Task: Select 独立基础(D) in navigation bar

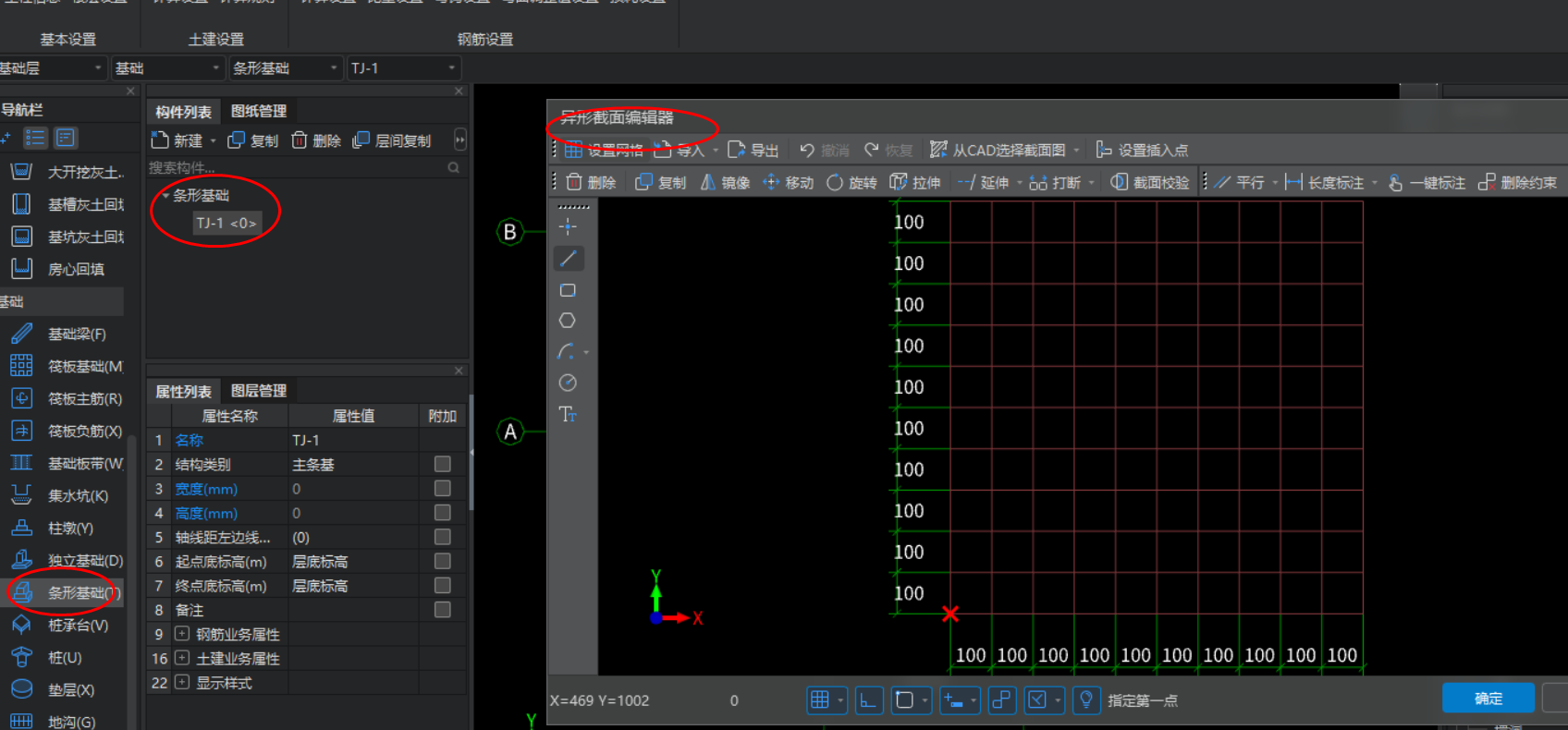Action: 66,560
